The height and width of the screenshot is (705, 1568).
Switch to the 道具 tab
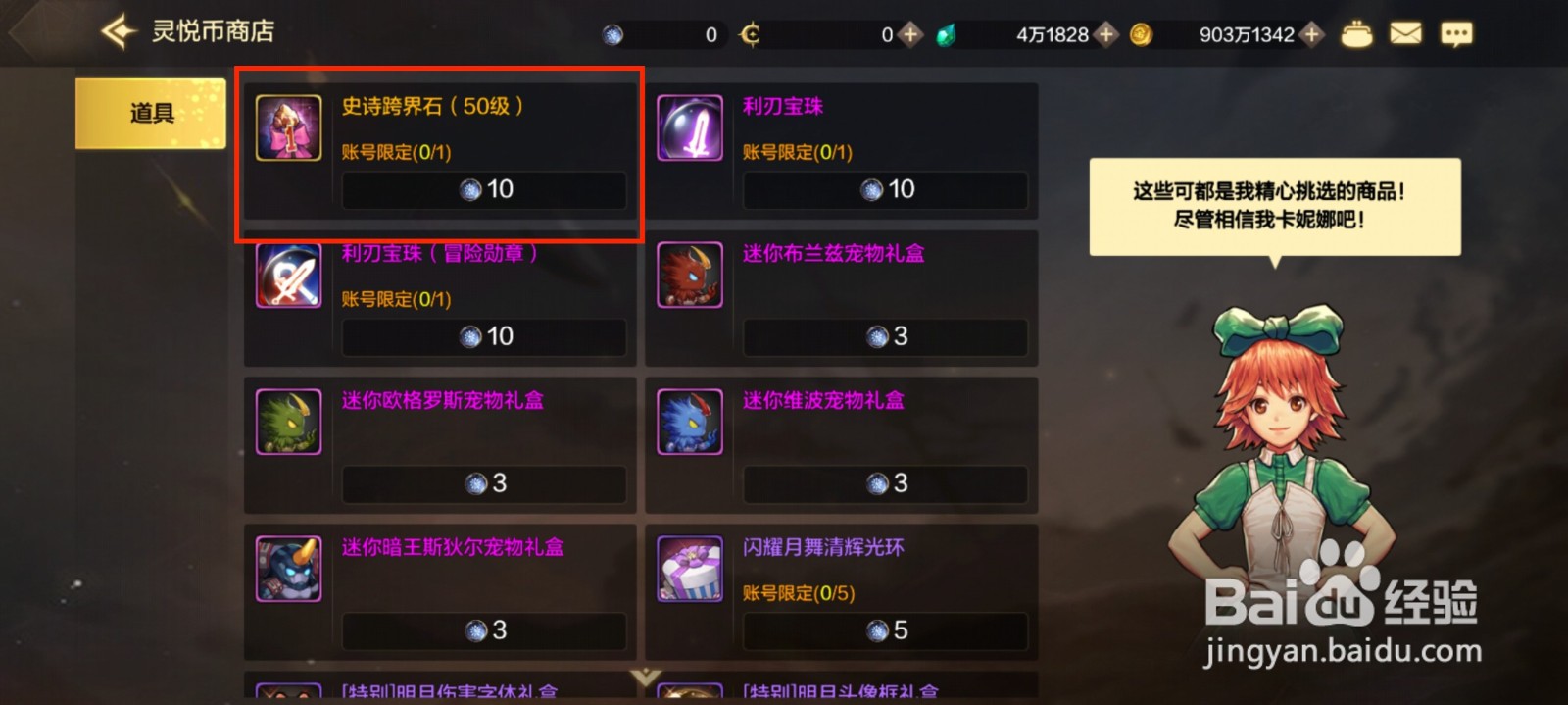pos(151,114)
